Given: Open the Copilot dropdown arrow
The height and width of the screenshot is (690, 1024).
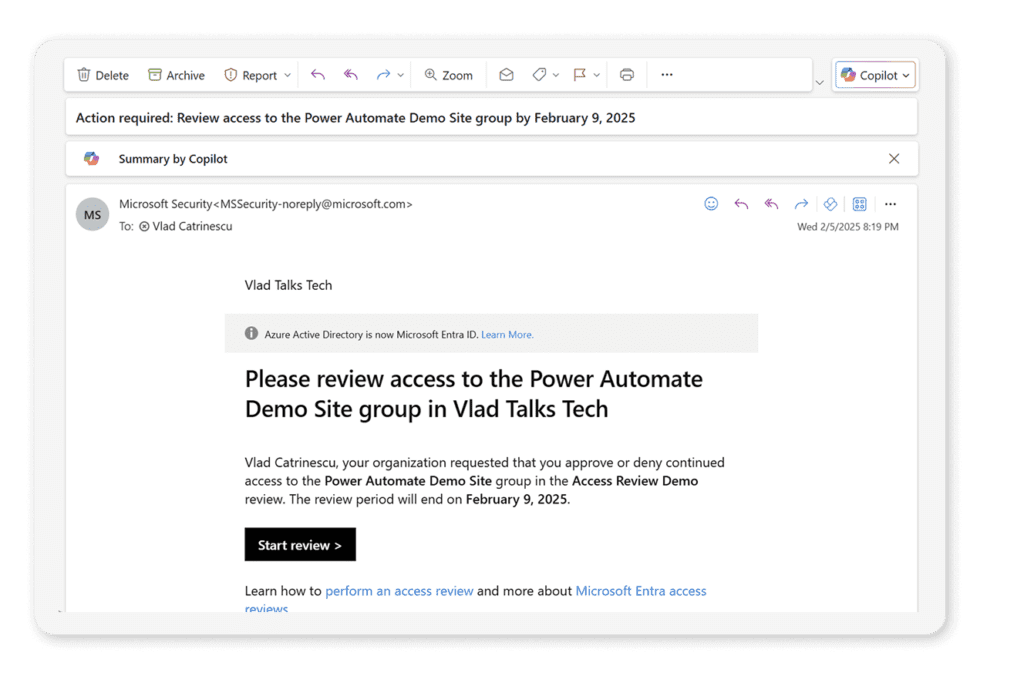Looking at the screenshot, I should point(906,76).
